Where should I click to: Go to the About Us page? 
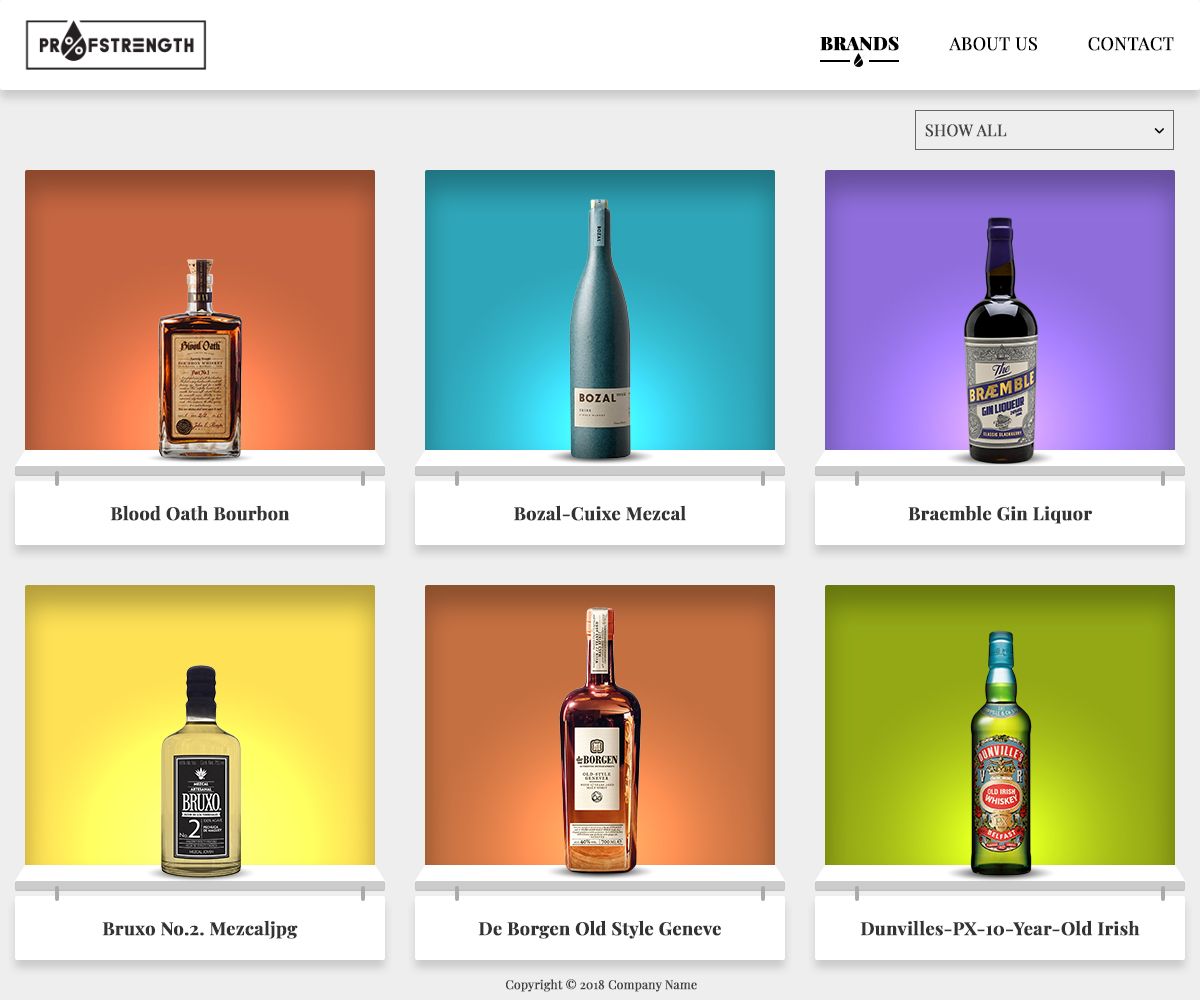pos(993,44)
